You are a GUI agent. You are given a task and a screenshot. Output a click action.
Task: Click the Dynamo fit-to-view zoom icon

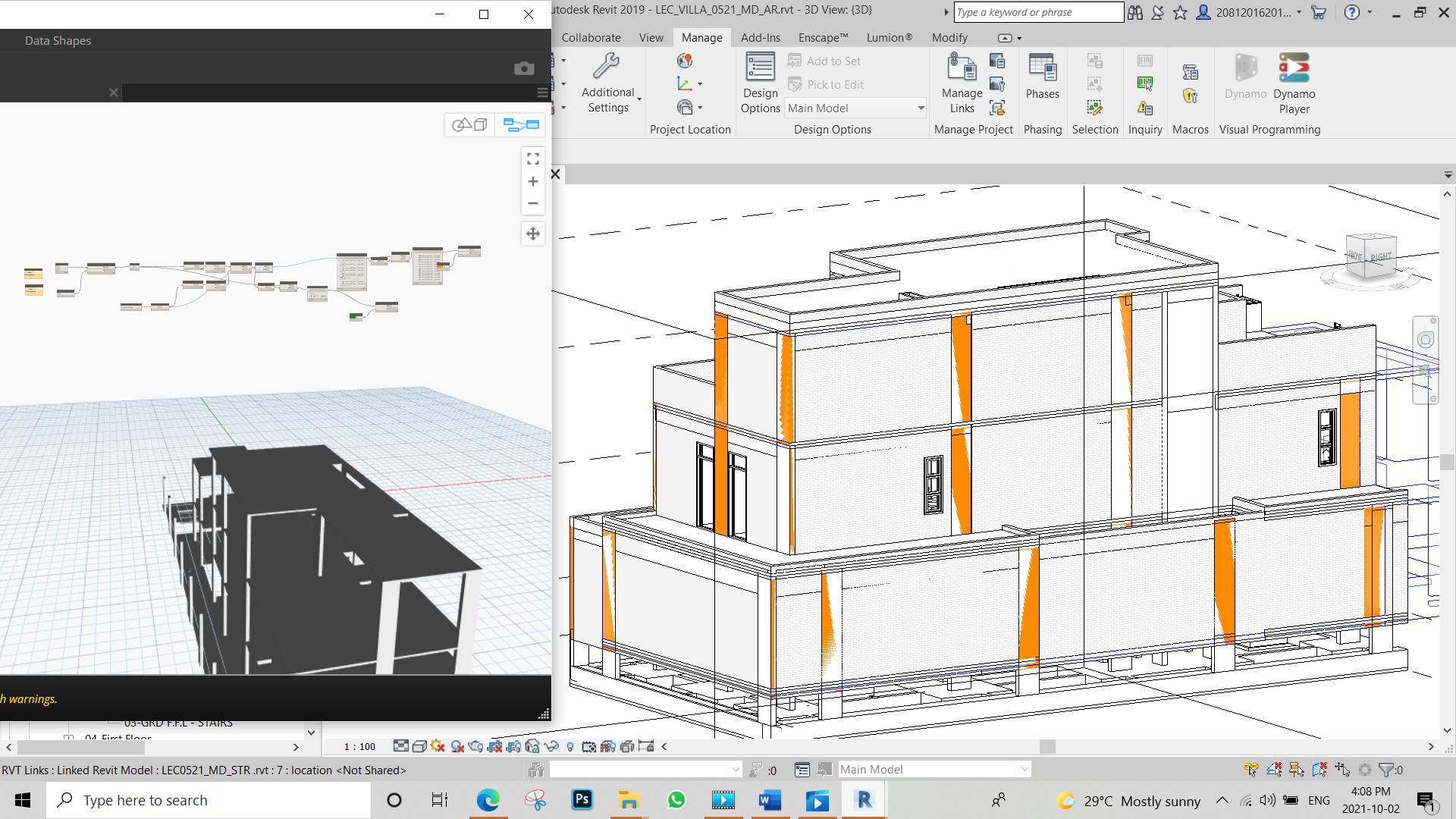(533, 158)
